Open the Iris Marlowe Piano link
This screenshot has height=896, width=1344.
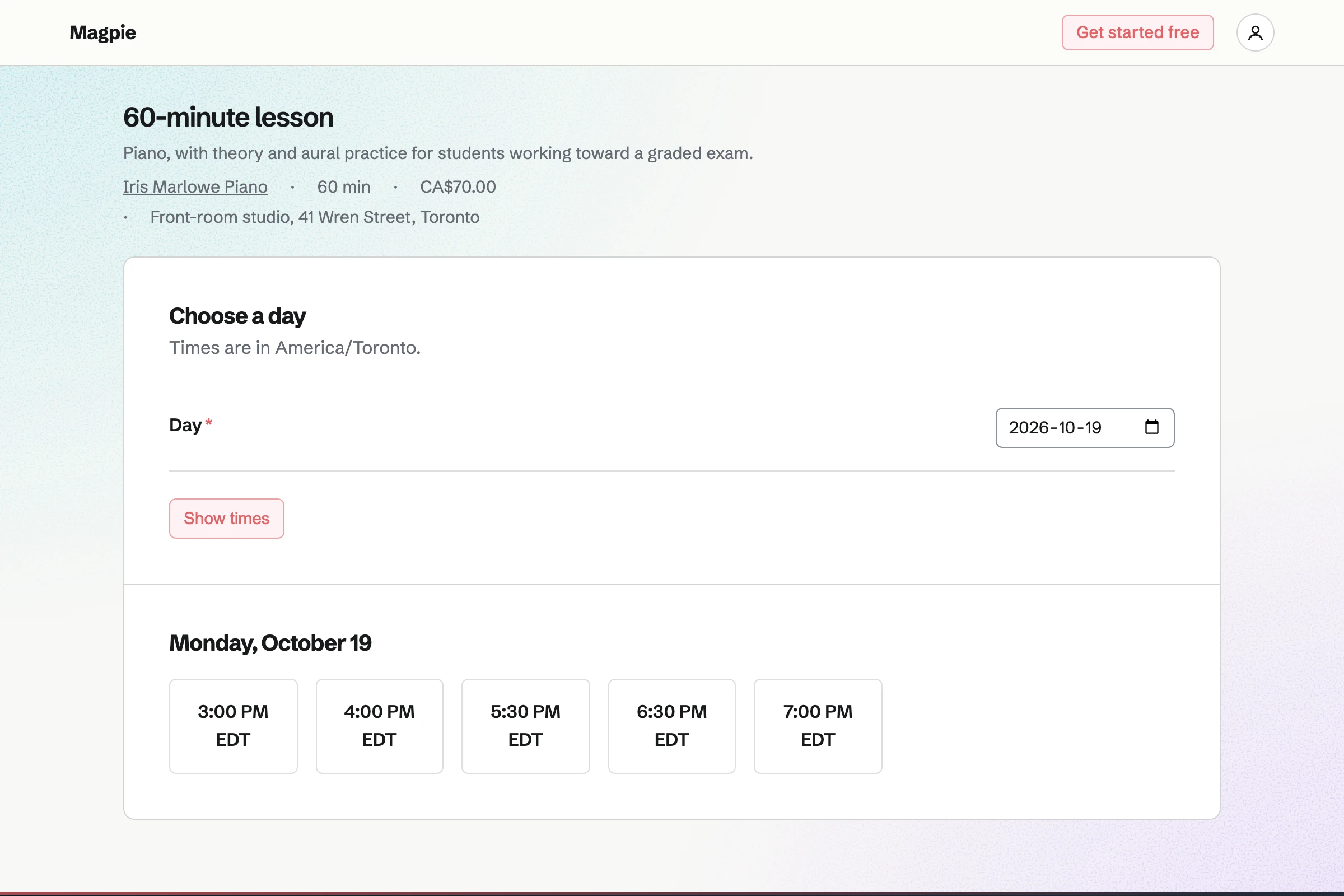click(x=195, y=187)
